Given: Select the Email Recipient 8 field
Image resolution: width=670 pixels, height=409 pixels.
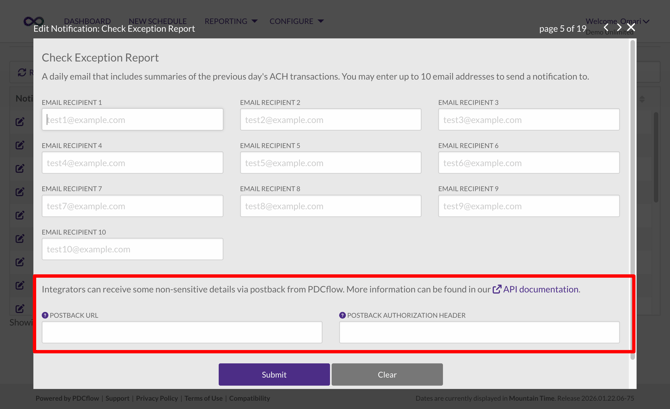Looking at the screenshot, I should pyautogui.click(x=330, y=206).
